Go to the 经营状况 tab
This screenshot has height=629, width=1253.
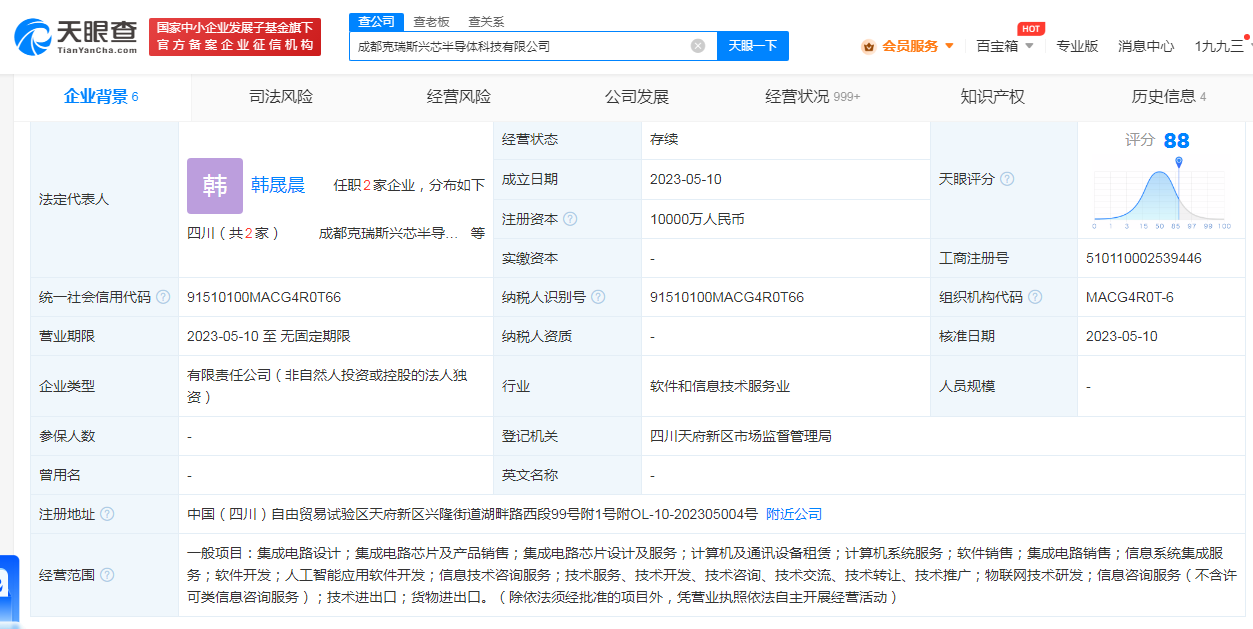[x=812, y=97]
